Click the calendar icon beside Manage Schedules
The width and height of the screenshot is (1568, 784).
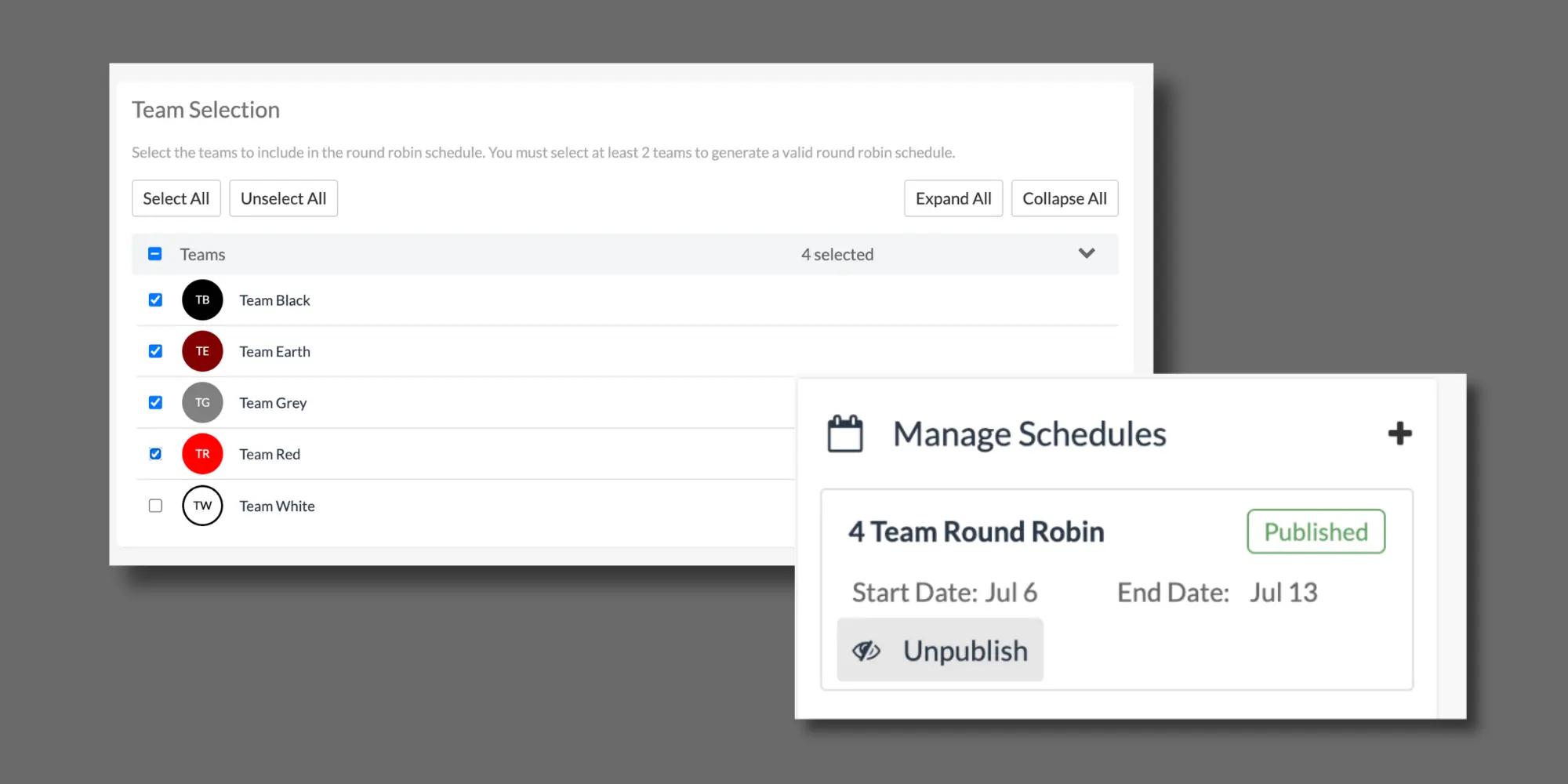pyautogui.click(x=845, y=434)
